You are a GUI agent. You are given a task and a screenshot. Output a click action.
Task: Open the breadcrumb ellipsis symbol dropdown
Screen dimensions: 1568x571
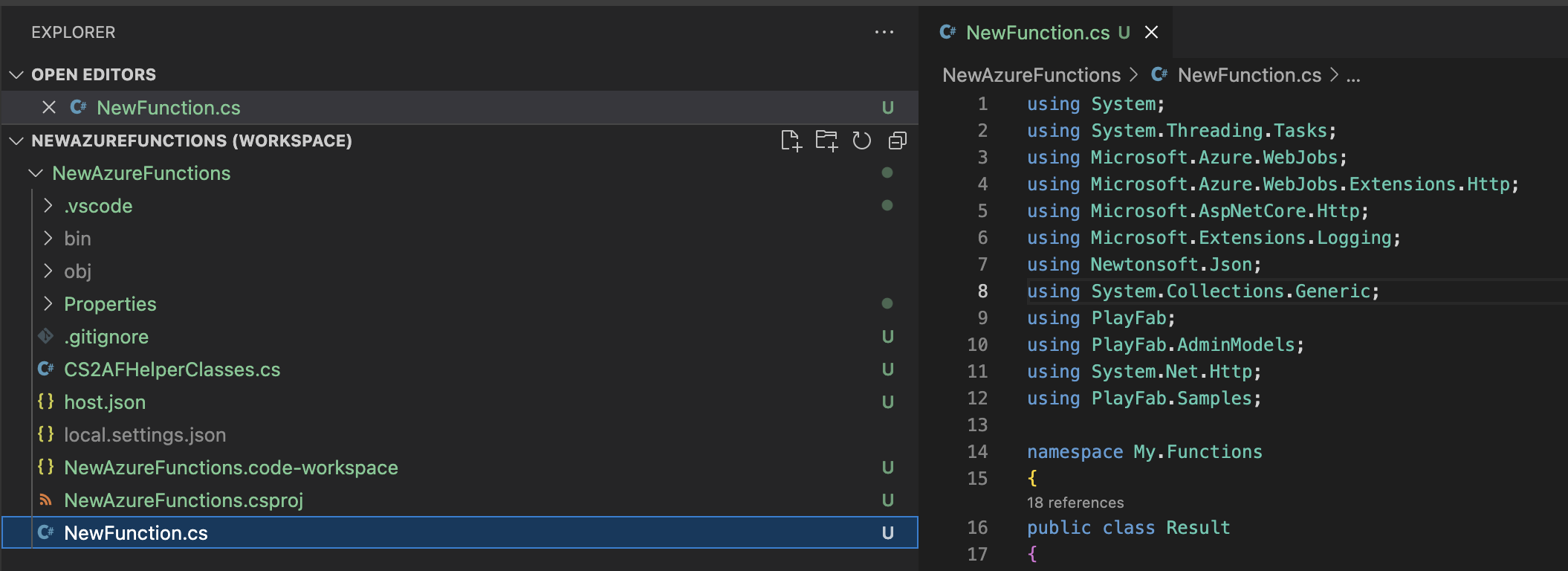click(x=1353, y=75)
